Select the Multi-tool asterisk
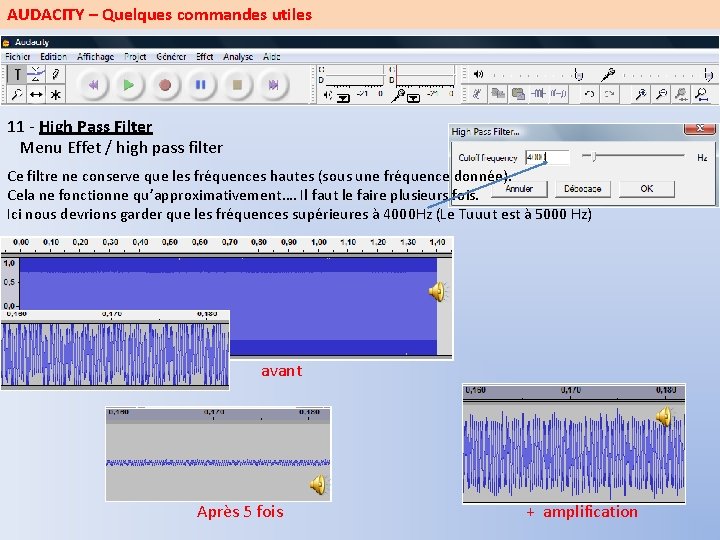Image resolution: width=720 pixels, height=540 pixels. coord(56,95)
